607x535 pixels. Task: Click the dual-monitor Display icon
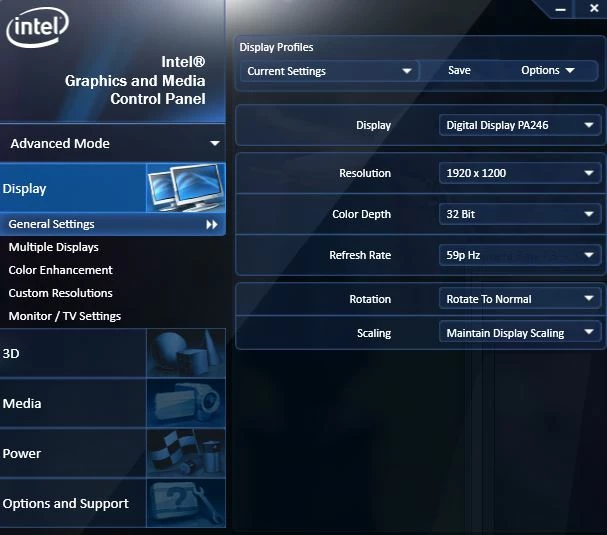click(186, 188)
